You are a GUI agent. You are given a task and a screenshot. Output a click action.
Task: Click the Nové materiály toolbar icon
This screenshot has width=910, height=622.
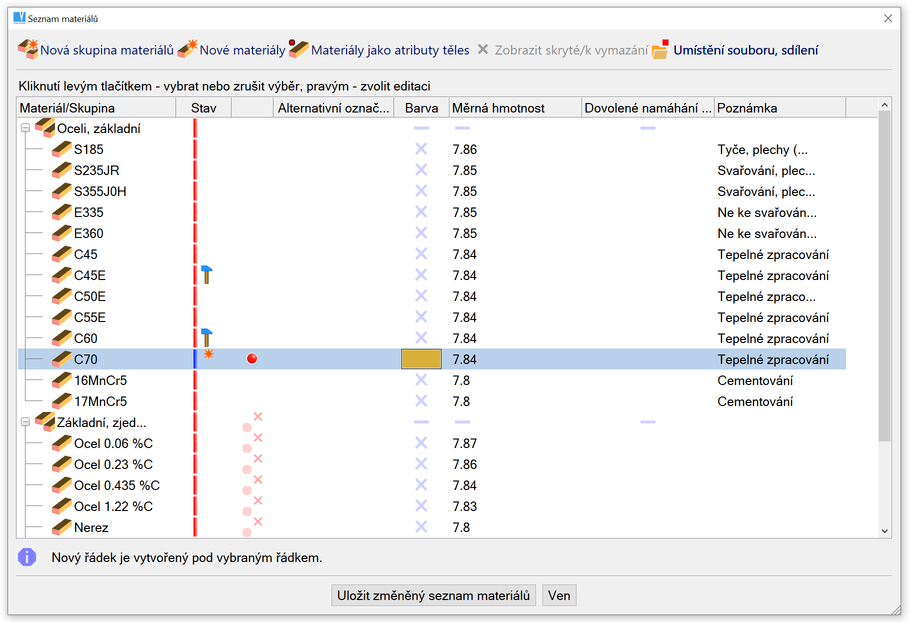coord(187,50)
